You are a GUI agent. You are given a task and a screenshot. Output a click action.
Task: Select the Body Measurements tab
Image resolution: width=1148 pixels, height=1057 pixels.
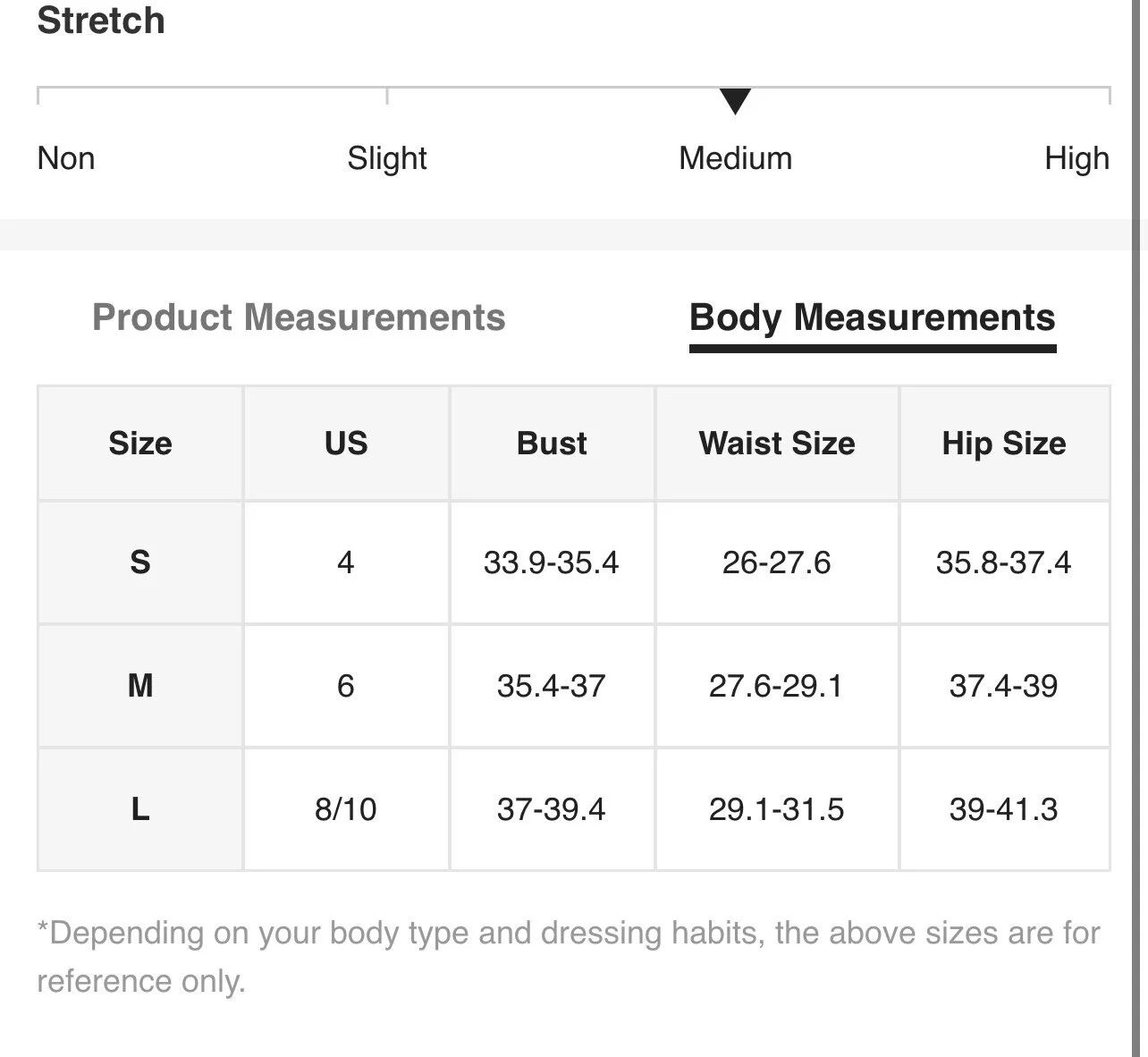tap(872, 318)
